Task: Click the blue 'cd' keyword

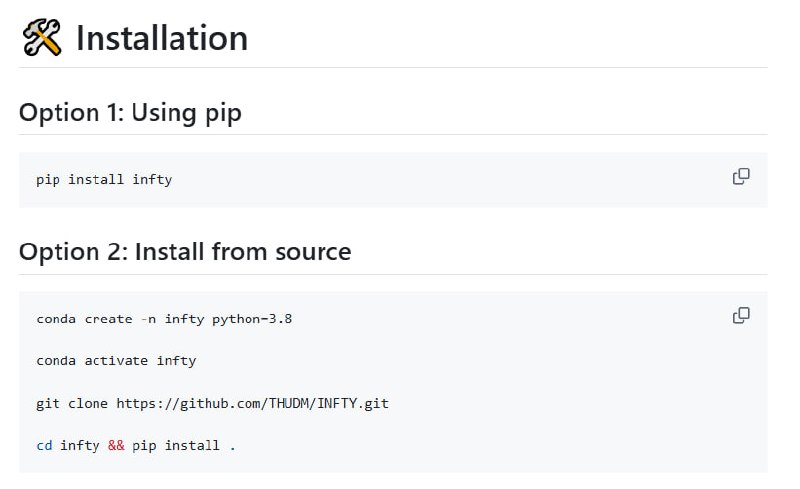Action: (x=44, y=445)
